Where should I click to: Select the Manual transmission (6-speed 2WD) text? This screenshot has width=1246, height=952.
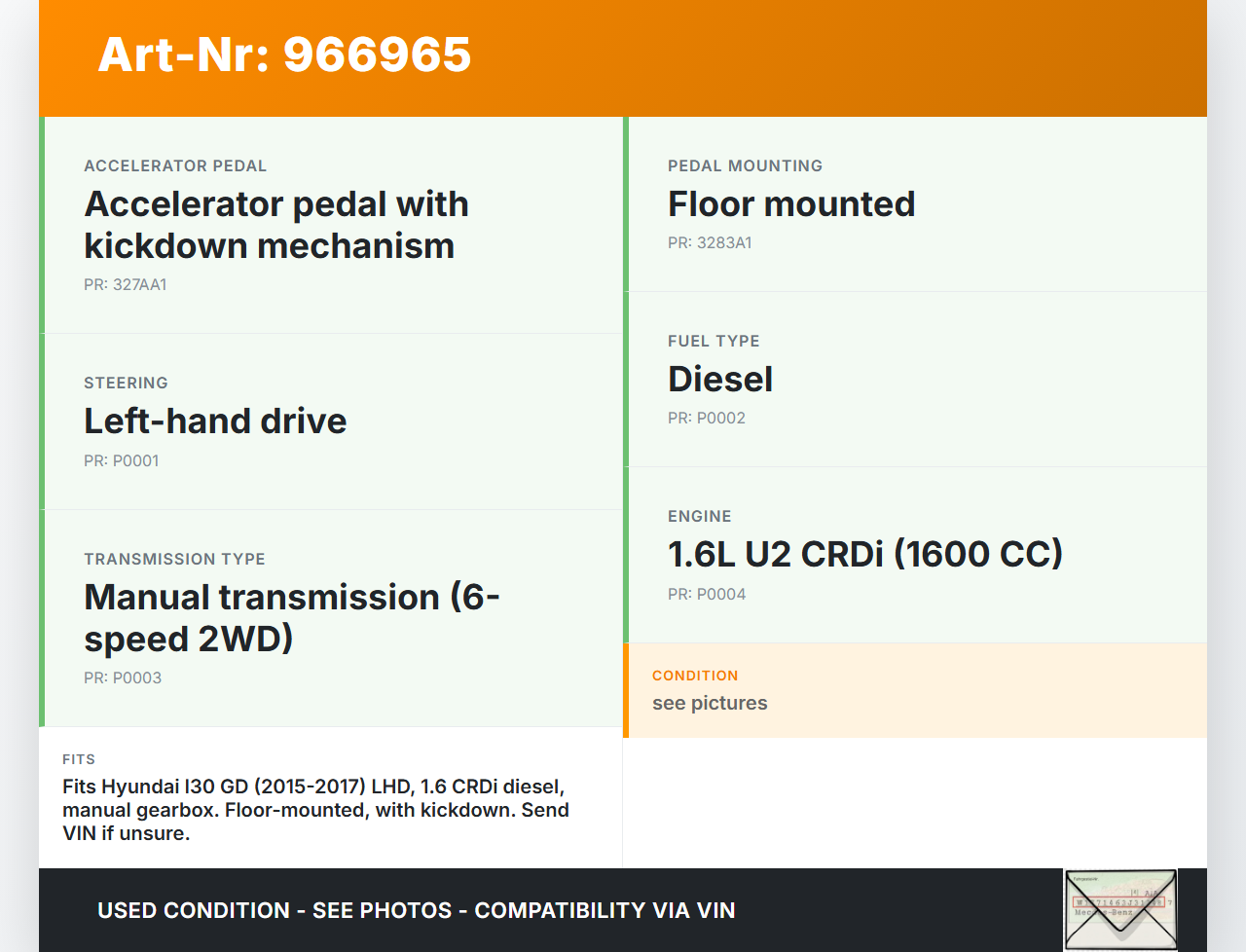coord(291,617)
